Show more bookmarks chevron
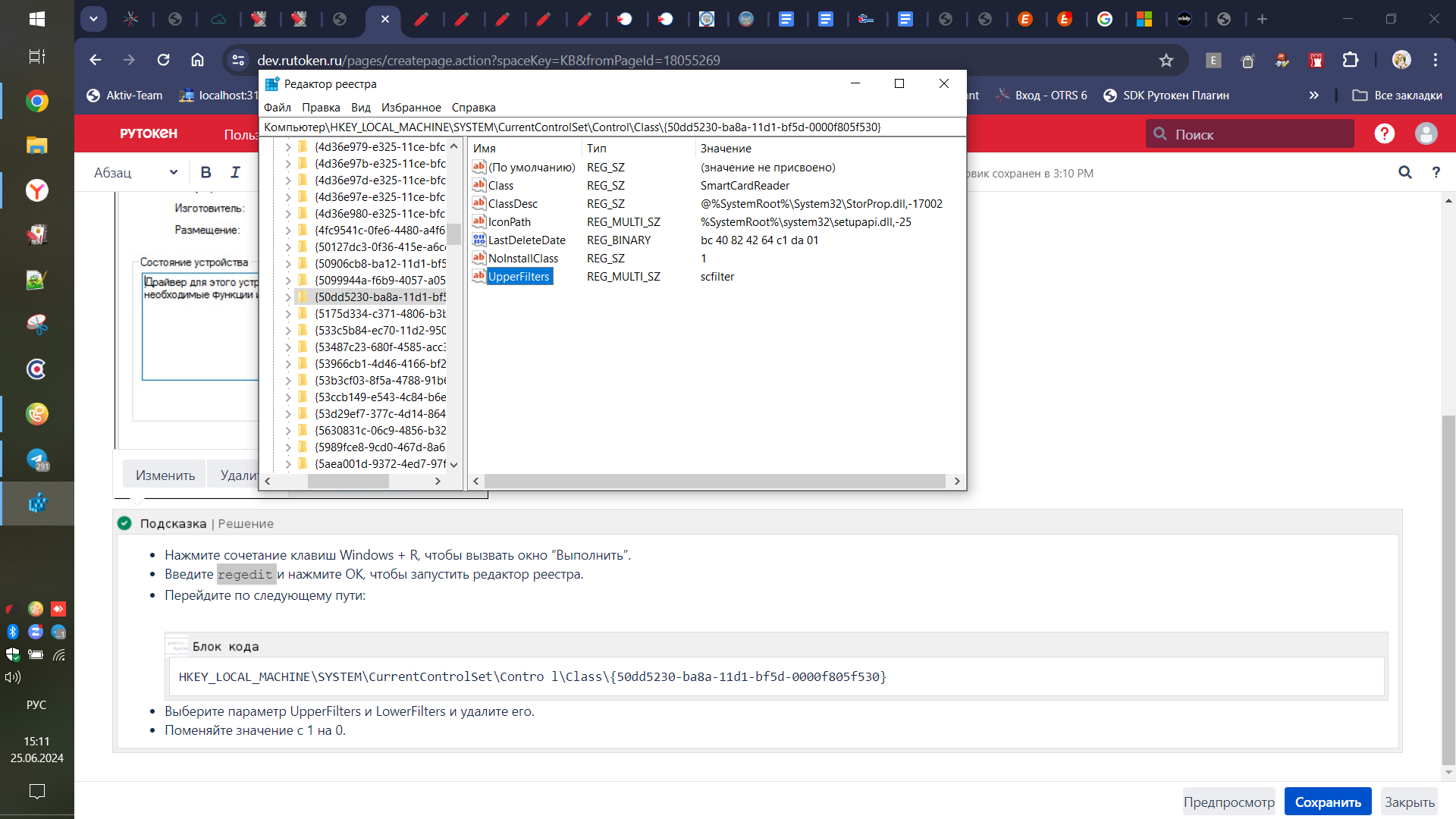The height and width of the screenshot is (819, 1456). point(1313,95)
